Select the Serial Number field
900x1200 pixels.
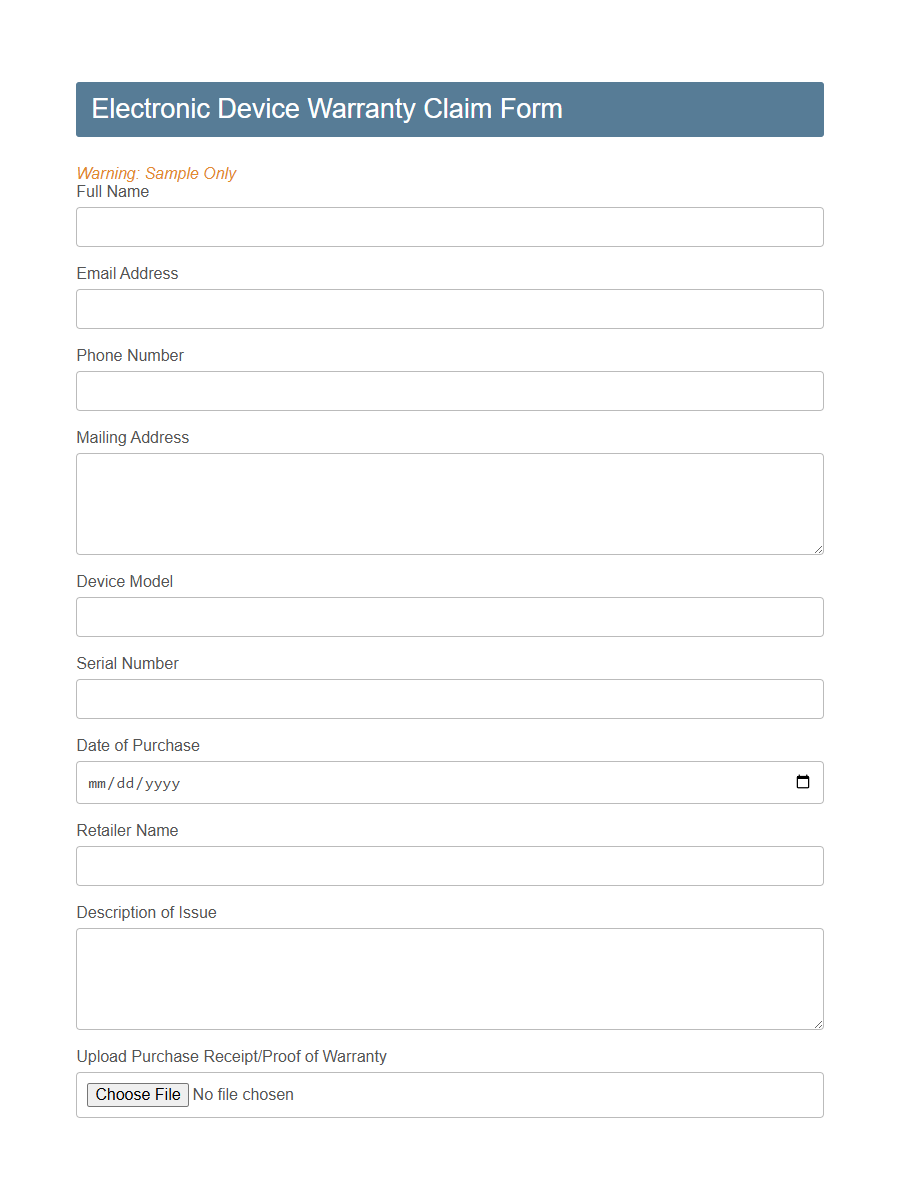coord(449,699)
